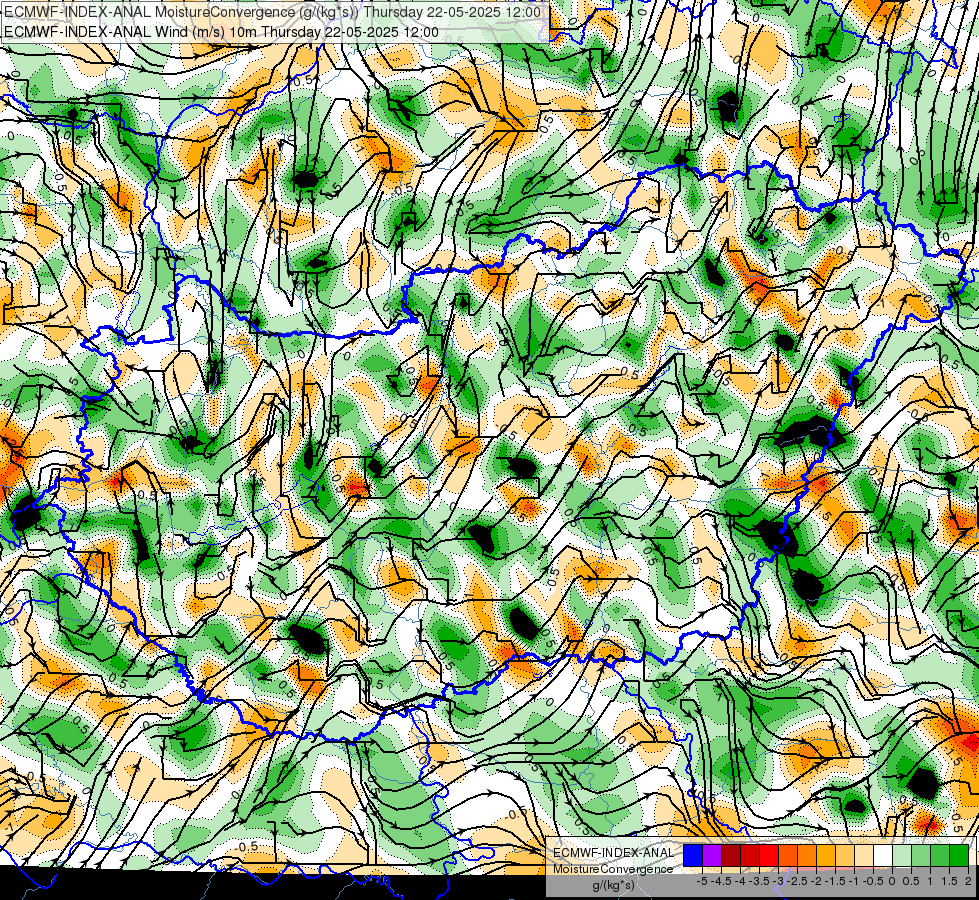The height and width of the screenshot is (900, 979).
Task: Pick the legend swatch between 0.5 and 1
Action: (921, 855)
